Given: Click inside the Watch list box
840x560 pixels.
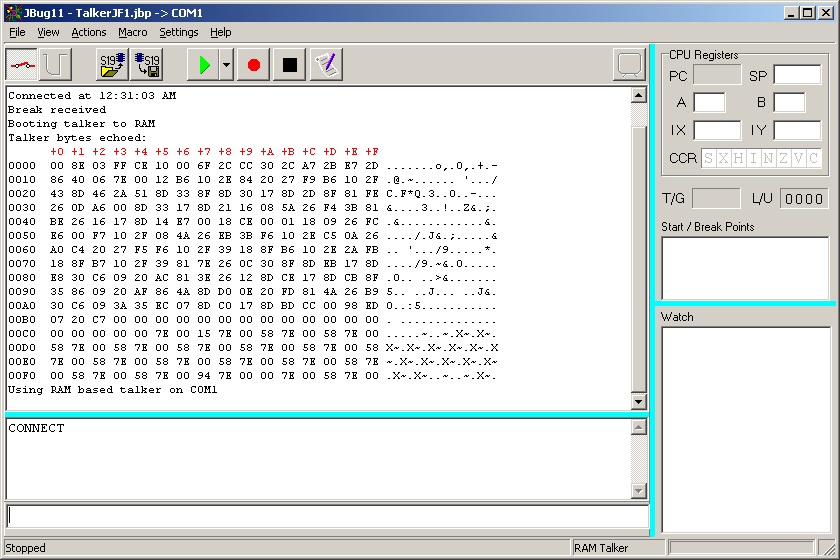Looking at the screenshot, I should click(x=746, y=430).
